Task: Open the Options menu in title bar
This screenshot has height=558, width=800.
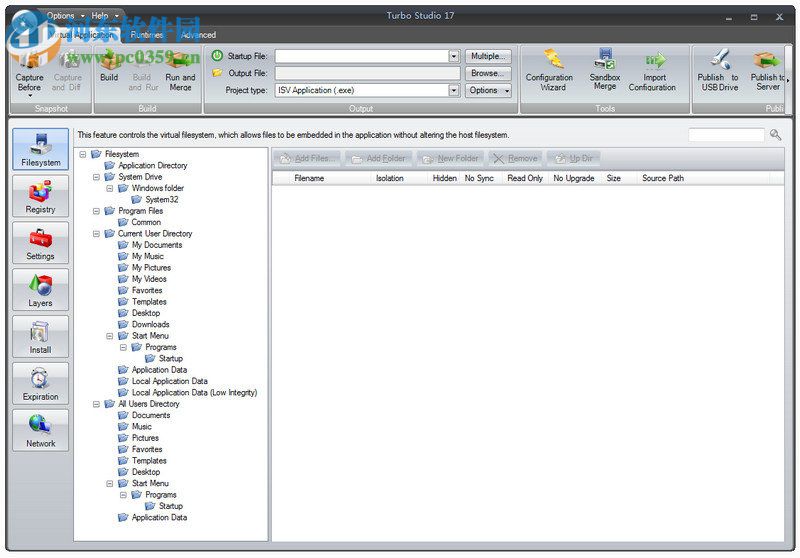Action: click(x=62, y=16)
